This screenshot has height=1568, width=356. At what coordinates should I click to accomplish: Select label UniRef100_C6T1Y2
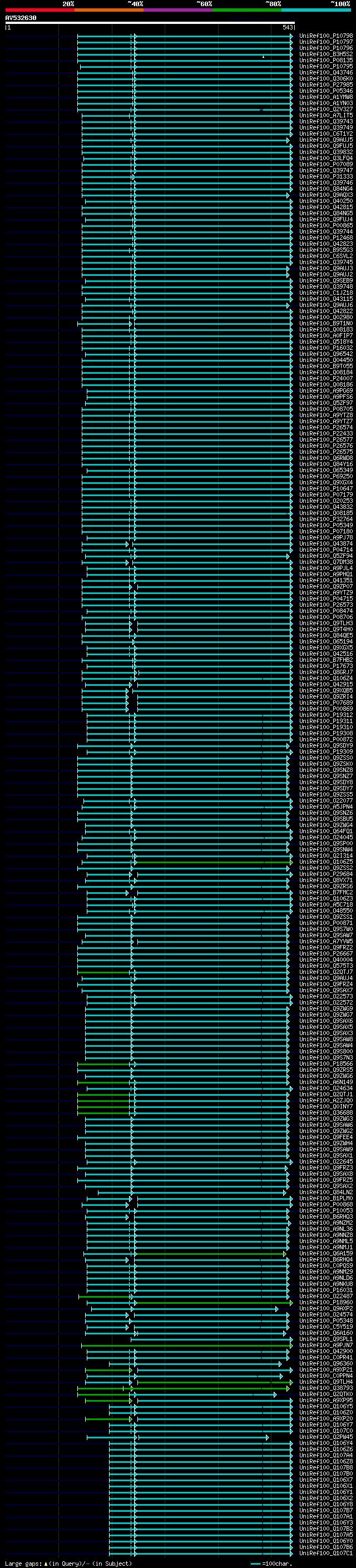point(326,134)
